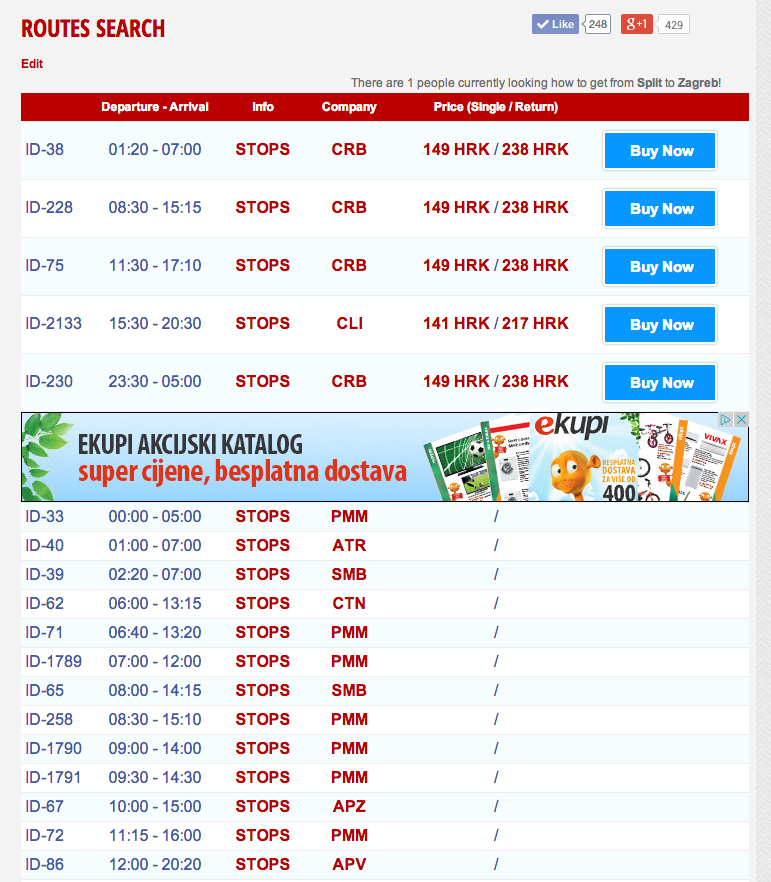
Task: Click the Facebook Like button
Action: (x=555, y=24)
